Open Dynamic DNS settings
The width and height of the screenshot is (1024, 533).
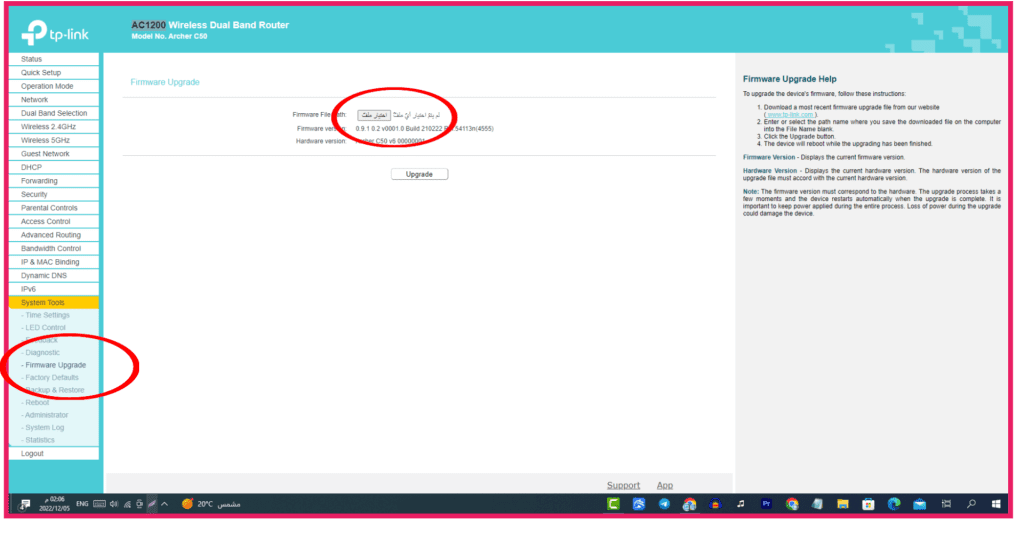(x=54, y=276)
